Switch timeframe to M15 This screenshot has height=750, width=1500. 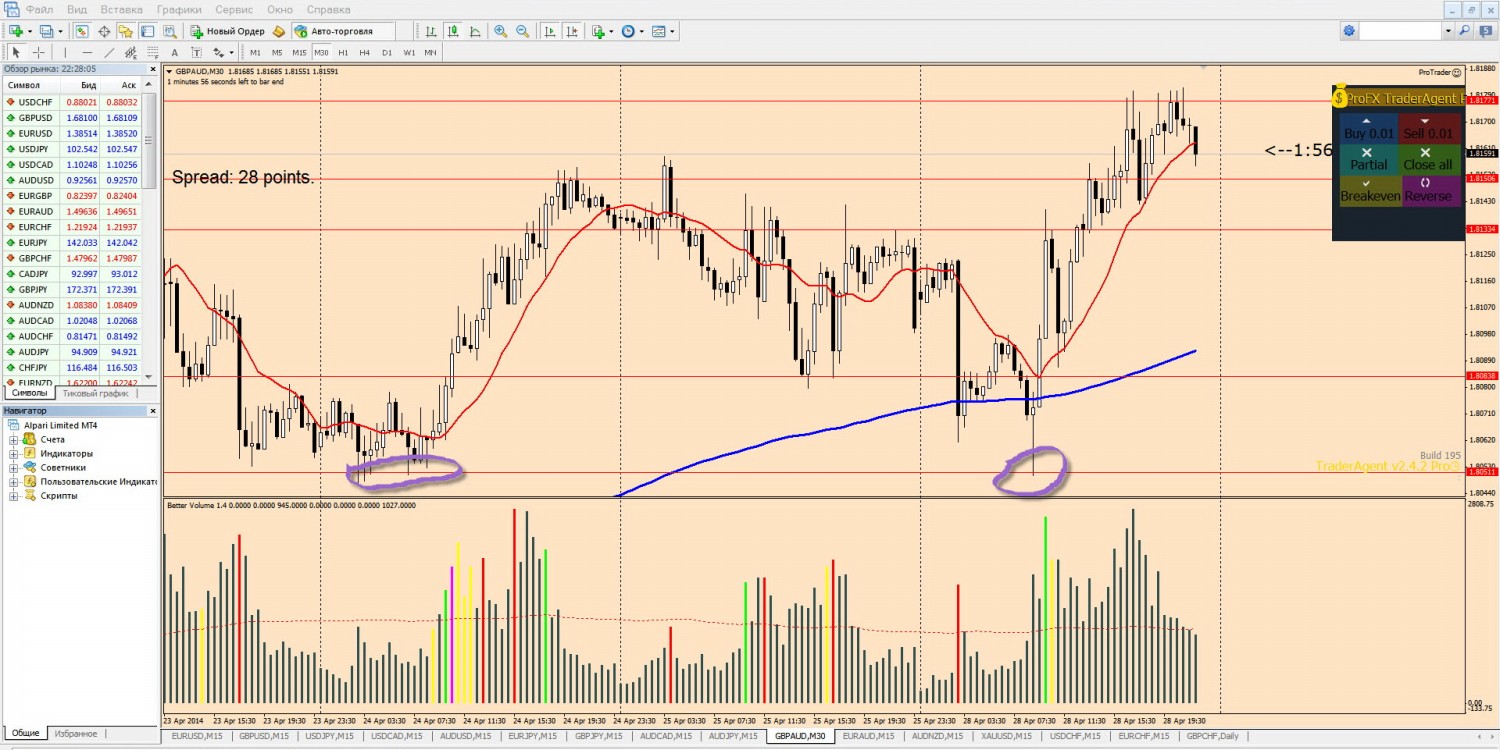click(299, 52)
